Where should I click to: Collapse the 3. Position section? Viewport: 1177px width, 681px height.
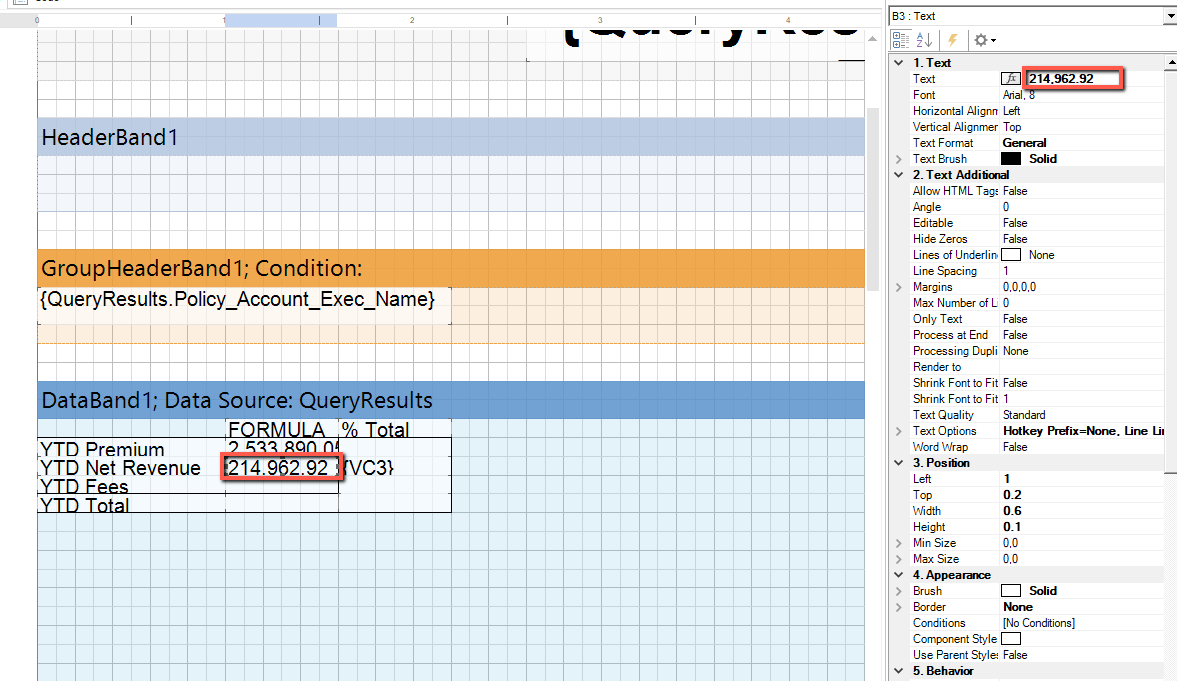[898, 463]
